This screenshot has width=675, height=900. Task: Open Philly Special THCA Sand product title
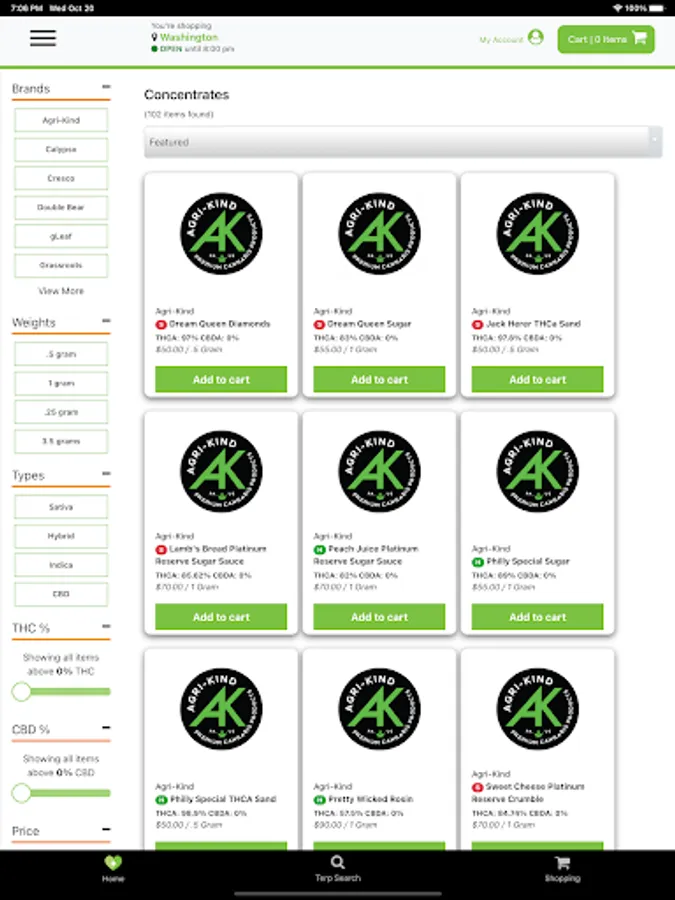click(223, 800)
